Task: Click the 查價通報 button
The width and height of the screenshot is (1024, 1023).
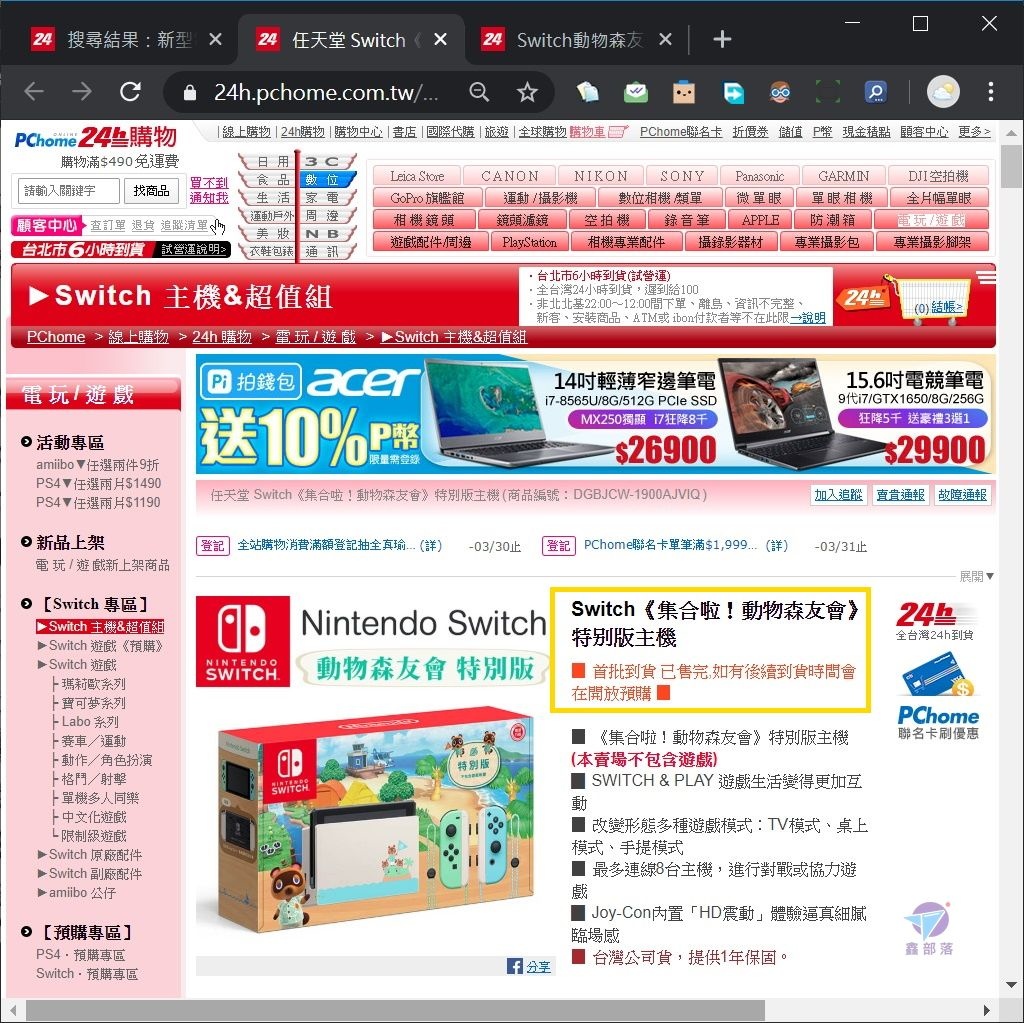Action: (x=900, y=495)
